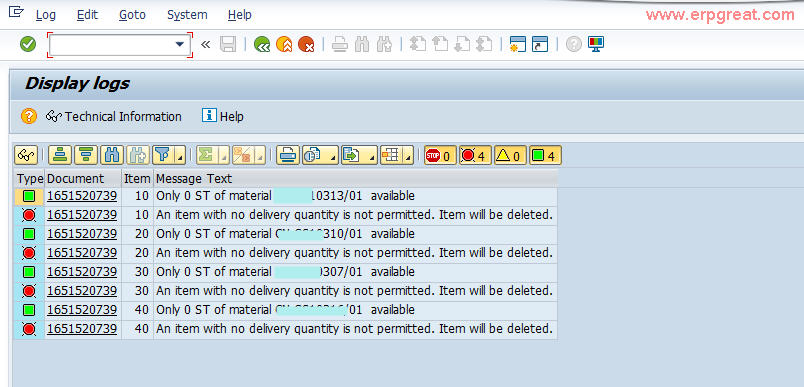Create a new session via the window icon
The width and height of the screenshot is (804, 387).
(518, 45)
